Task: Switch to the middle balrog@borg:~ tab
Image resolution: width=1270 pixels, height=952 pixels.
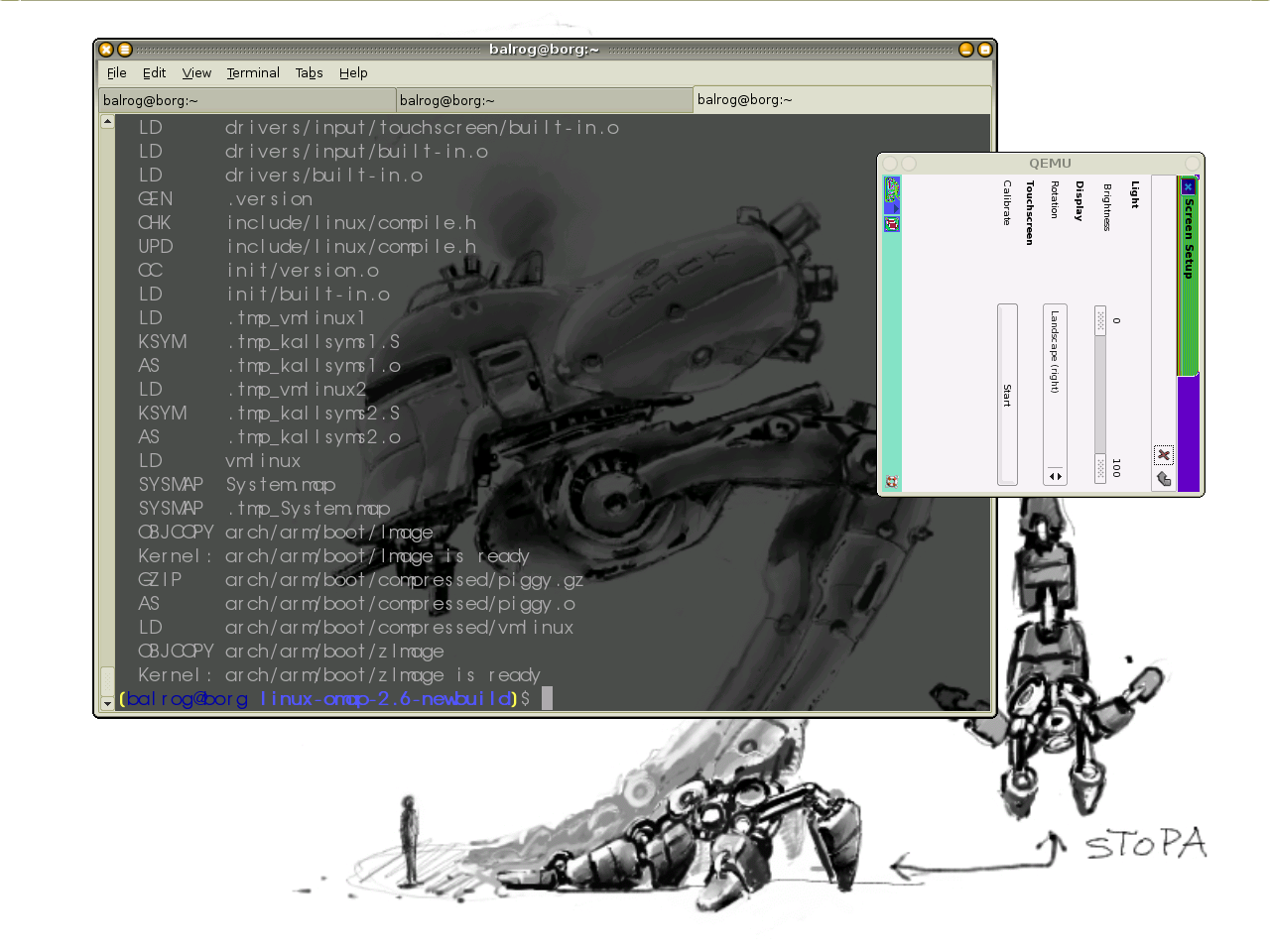Action: click(x=545, y=100)
